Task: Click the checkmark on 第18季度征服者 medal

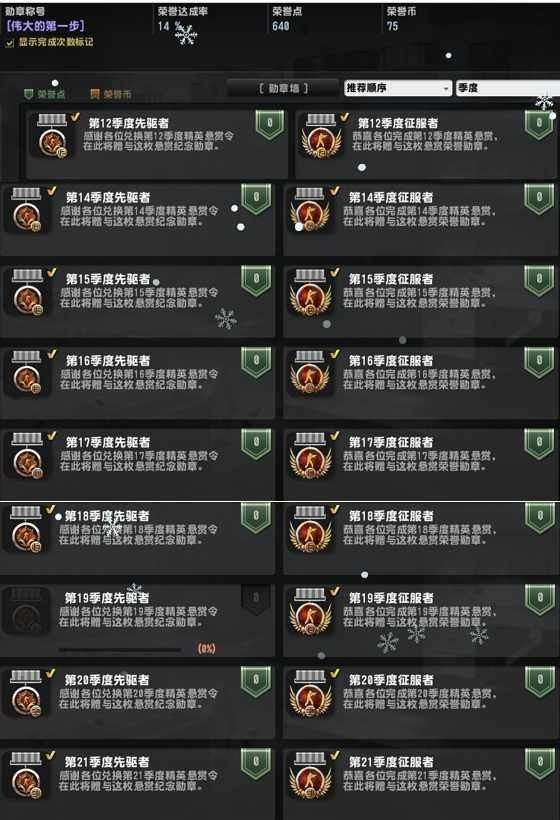Action: click(335, 510)
